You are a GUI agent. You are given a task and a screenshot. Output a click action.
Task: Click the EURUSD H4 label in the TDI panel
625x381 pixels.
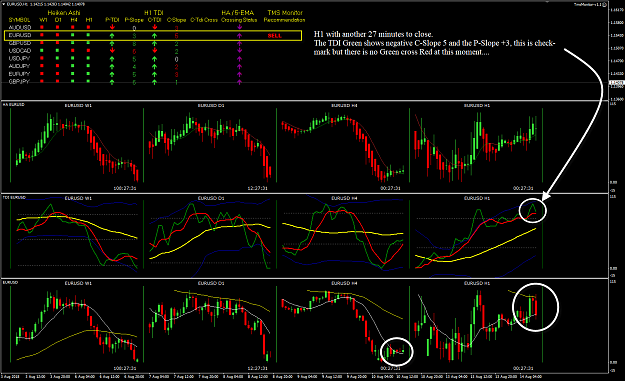pos(344,198)
